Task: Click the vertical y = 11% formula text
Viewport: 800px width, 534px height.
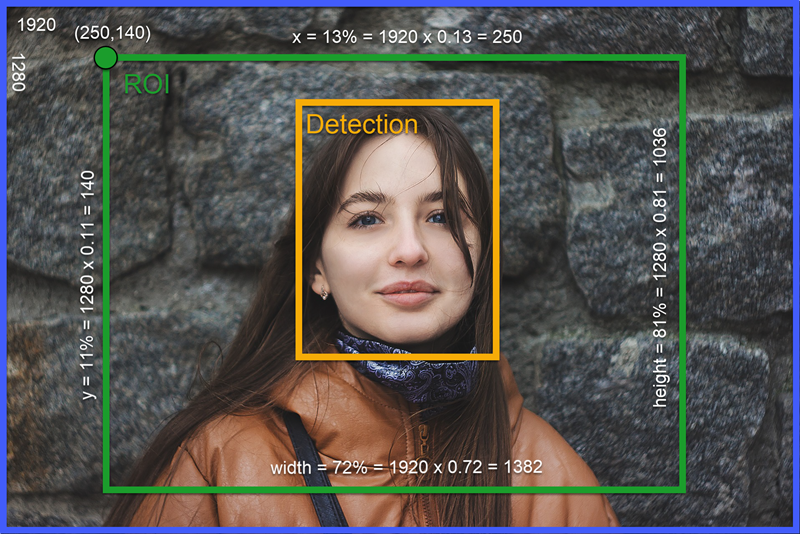Action: 88,285
